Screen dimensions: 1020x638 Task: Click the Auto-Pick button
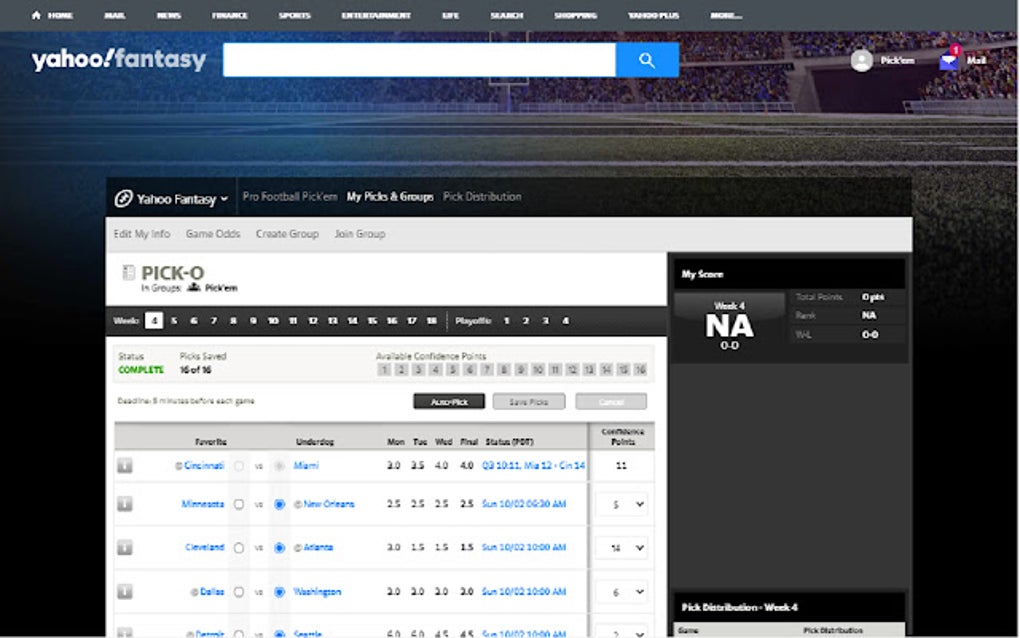click(448, 401)
